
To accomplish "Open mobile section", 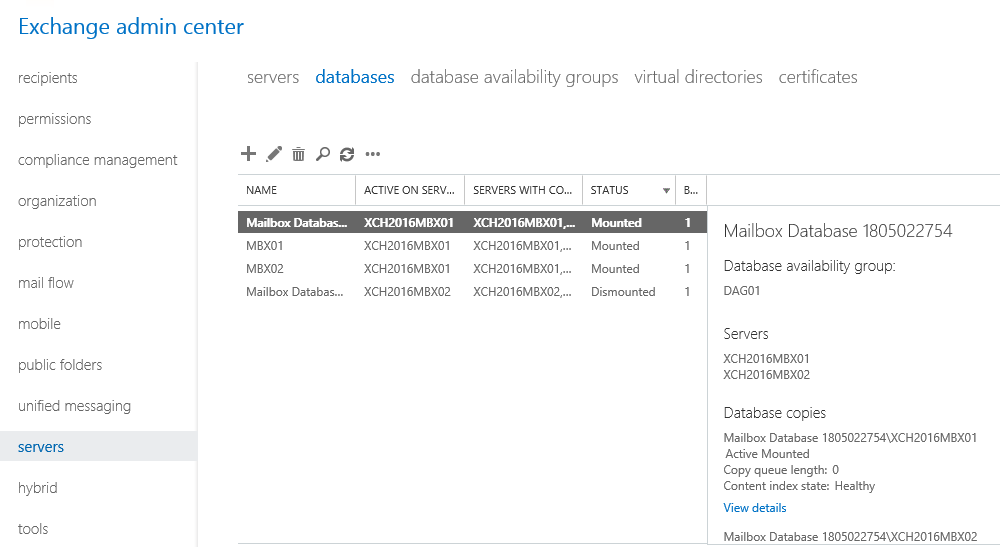I will coord(40,324).
